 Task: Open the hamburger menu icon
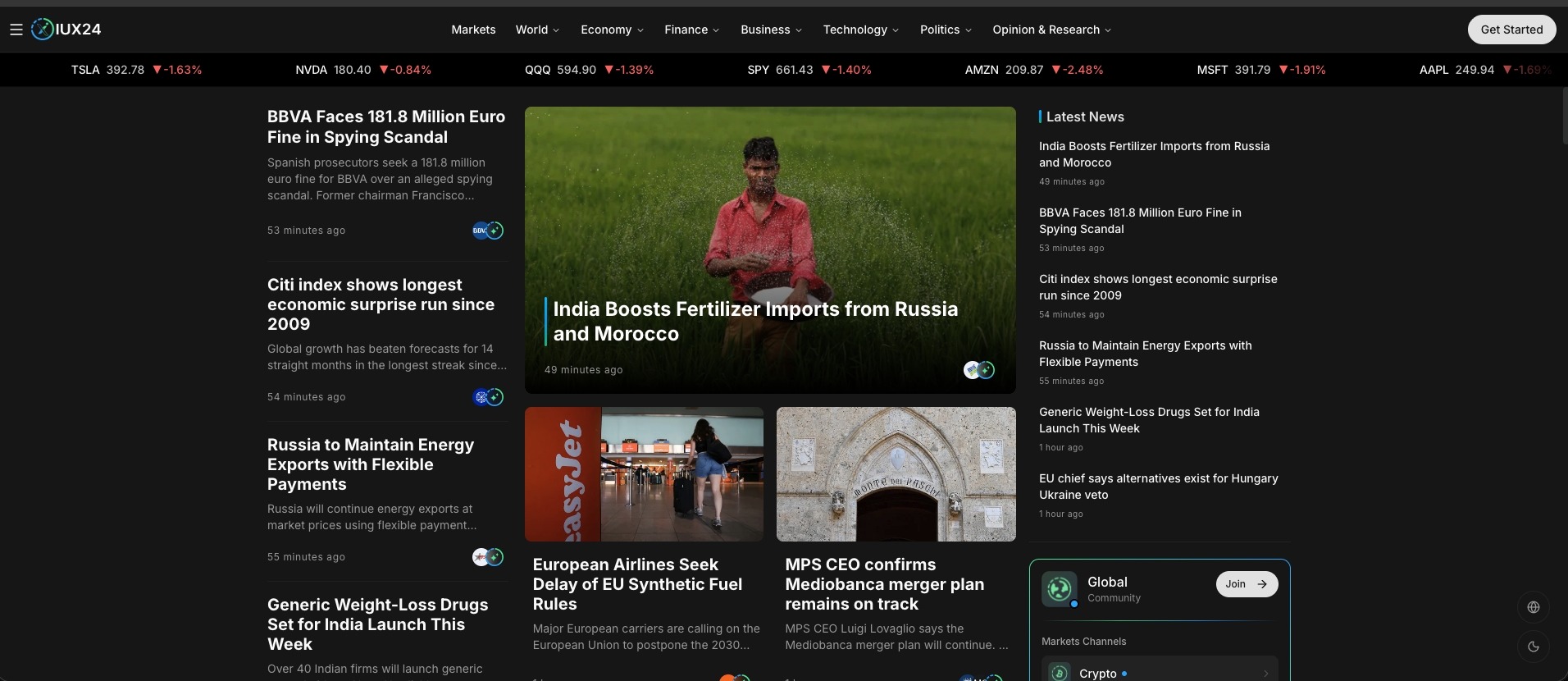[16, 30]
